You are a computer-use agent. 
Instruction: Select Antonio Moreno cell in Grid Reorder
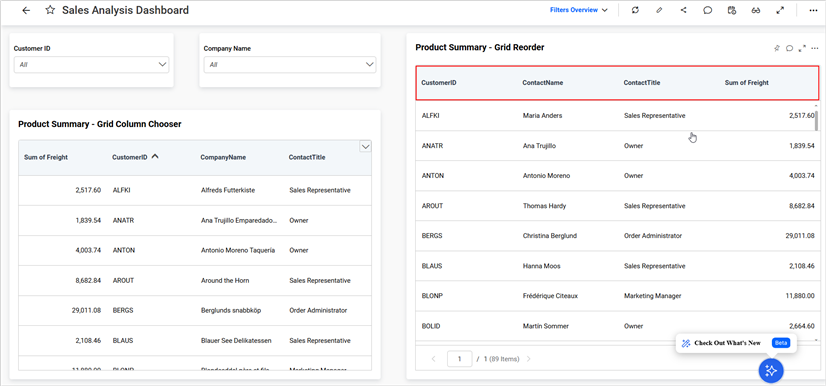tap(546, 175)
